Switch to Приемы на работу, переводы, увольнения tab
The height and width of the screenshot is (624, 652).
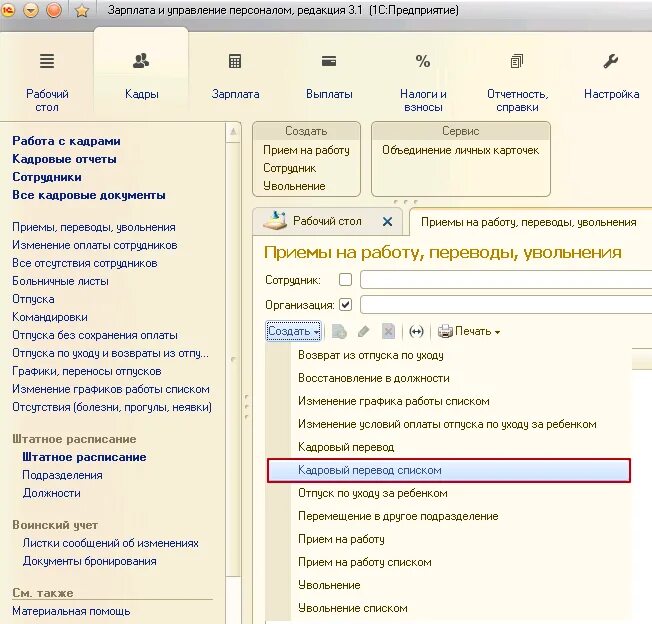[x=529, y=222]
